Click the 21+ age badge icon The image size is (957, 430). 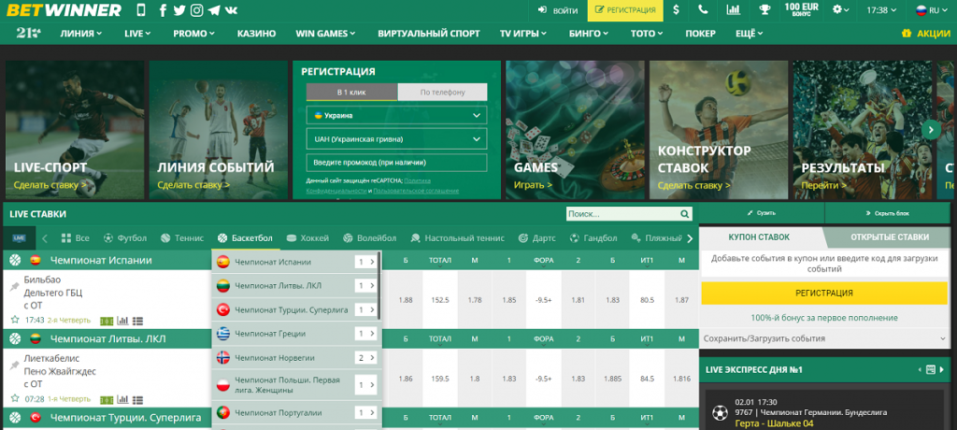coord(28,34)
